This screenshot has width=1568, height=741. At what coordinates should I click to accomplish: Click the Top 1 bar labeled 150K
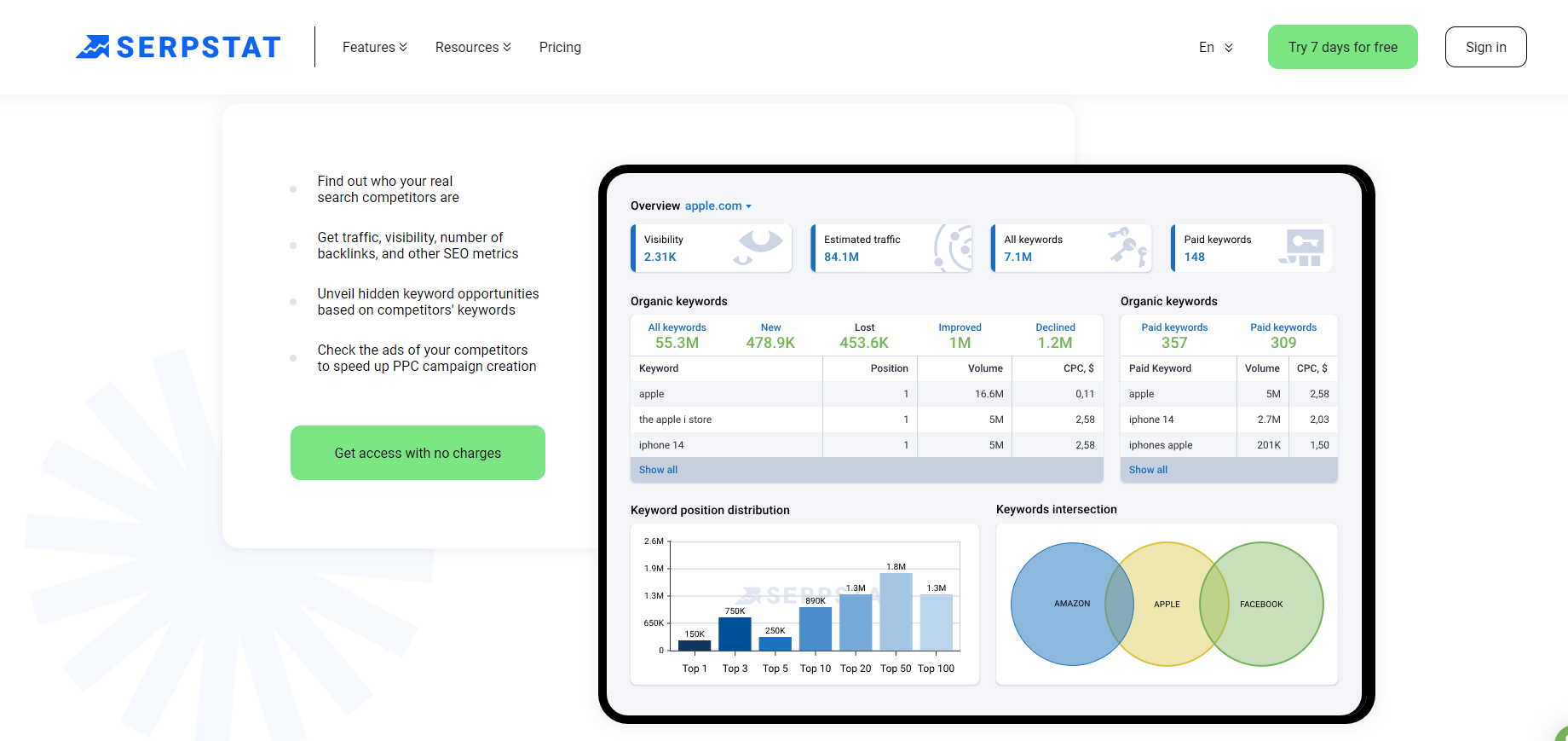coord(695,645)
